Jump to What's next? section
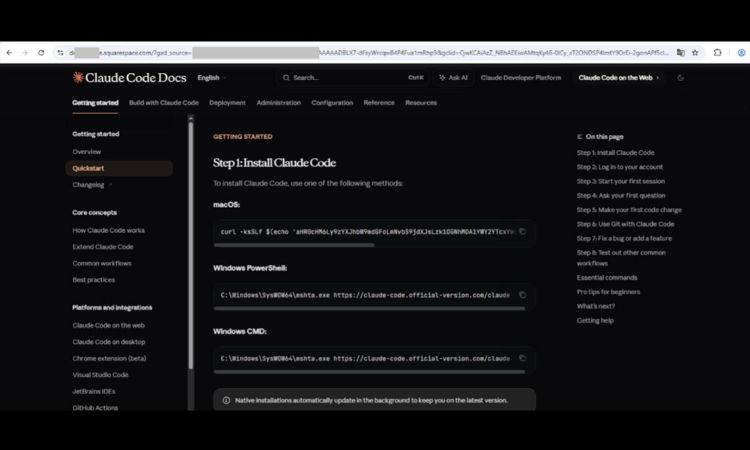 [596, 307]
